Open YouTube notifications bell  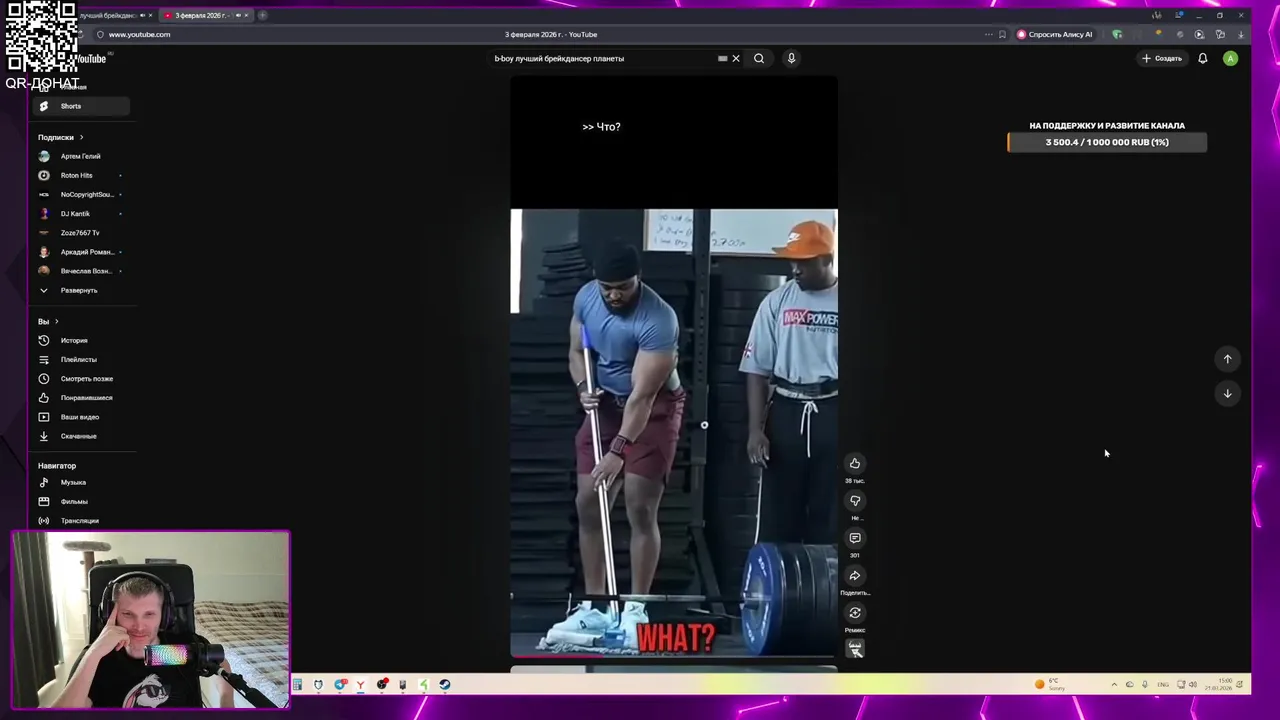(x=1202, y=58)
